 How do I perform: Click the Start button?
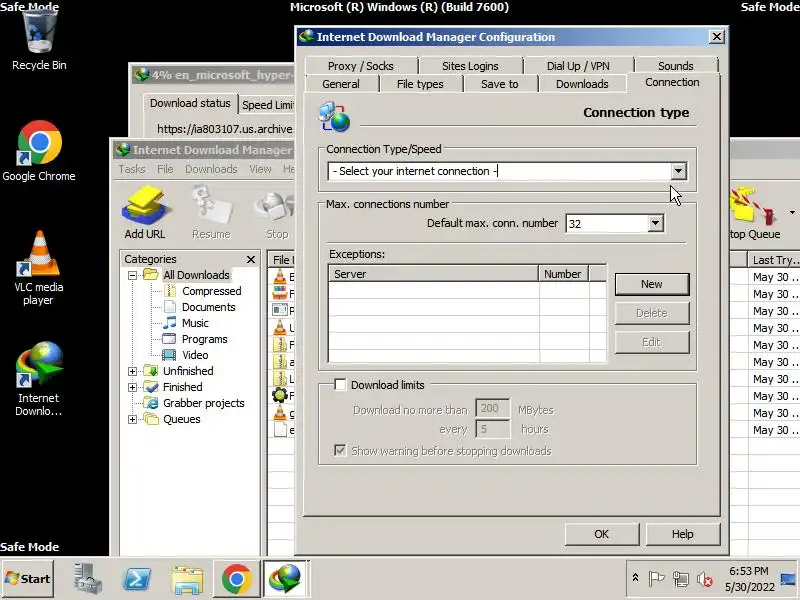coord(28,579)
